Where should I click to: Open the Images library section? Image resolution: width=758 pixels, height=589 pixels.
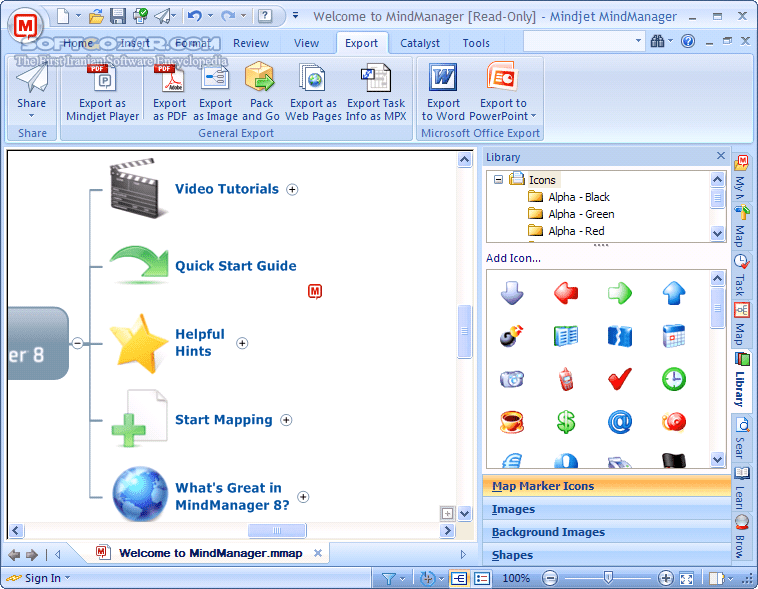click(x=607, y=509)
